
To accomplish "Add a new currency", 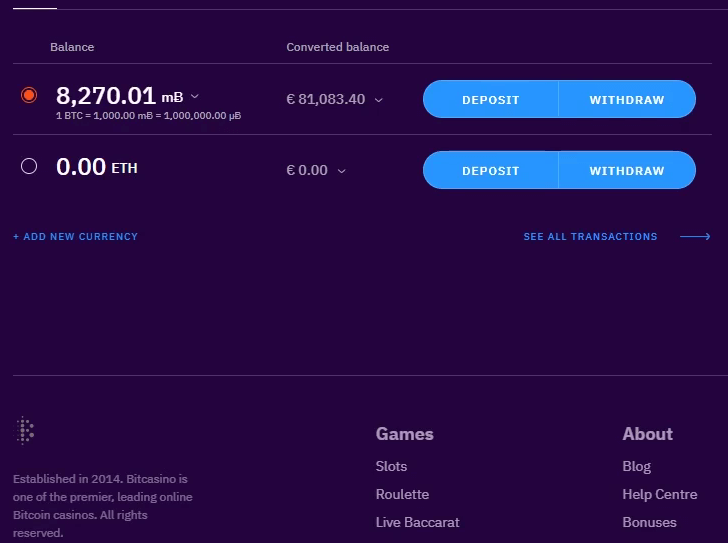I will [x=75, y=237].
